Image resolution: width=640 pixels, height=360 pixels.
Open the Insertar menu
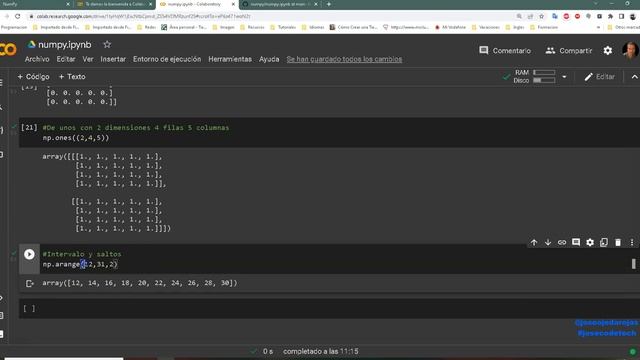113,59
